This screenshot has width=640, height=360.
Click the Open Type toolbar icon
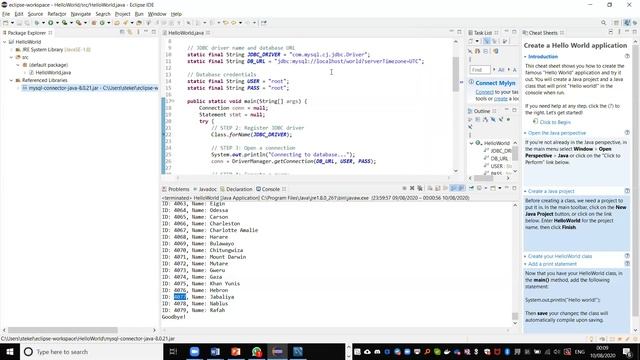117,23
